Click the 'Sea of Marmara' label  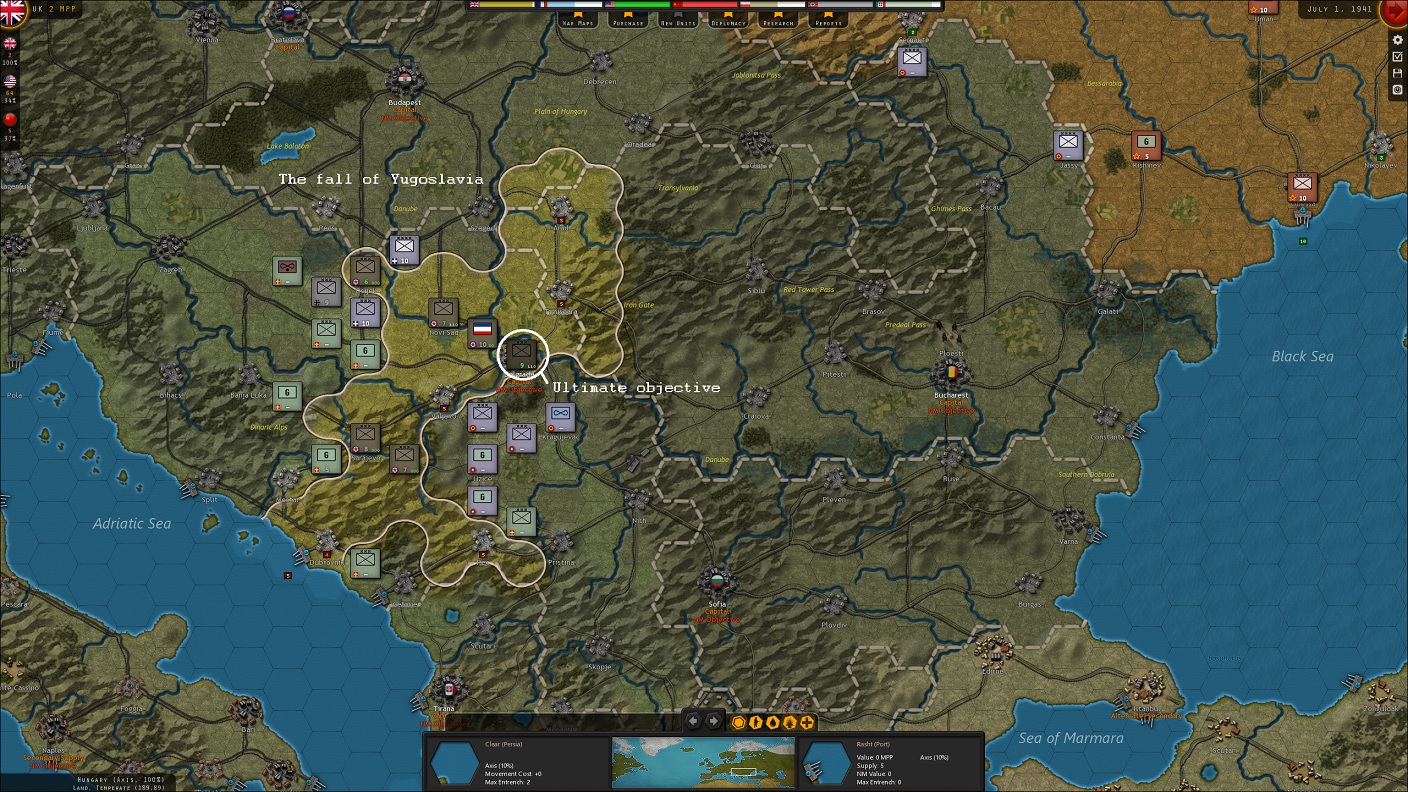pos(1071,738)
